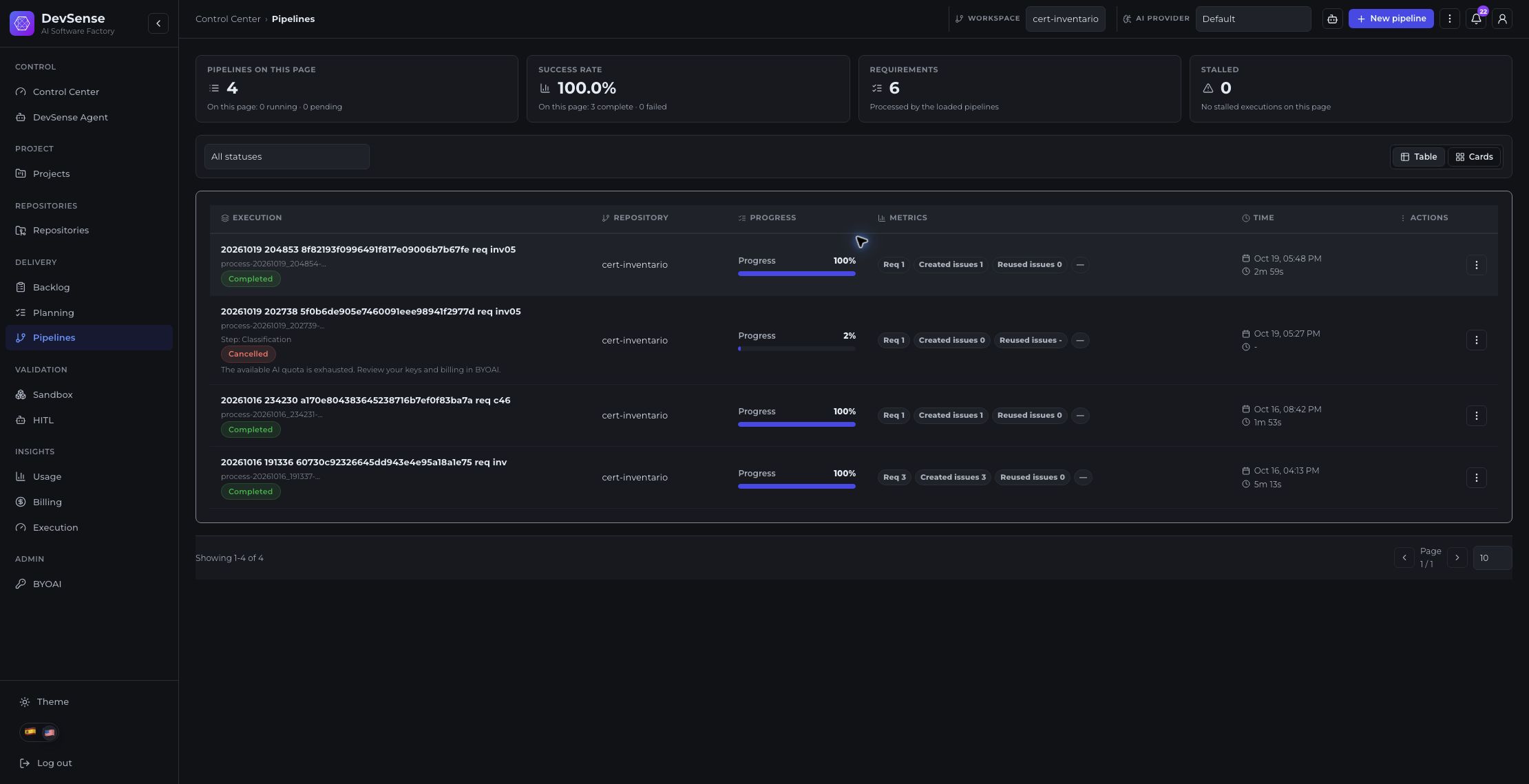Click the Time column header
1529x784 pixels.
tap(1258, 218)
